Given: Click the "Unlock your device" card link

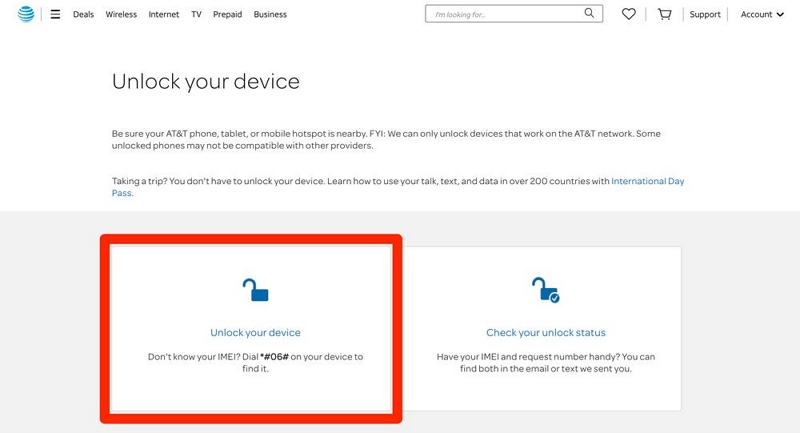Looking at the screenshot, I should pyautogui.click(x=255, y=332).
